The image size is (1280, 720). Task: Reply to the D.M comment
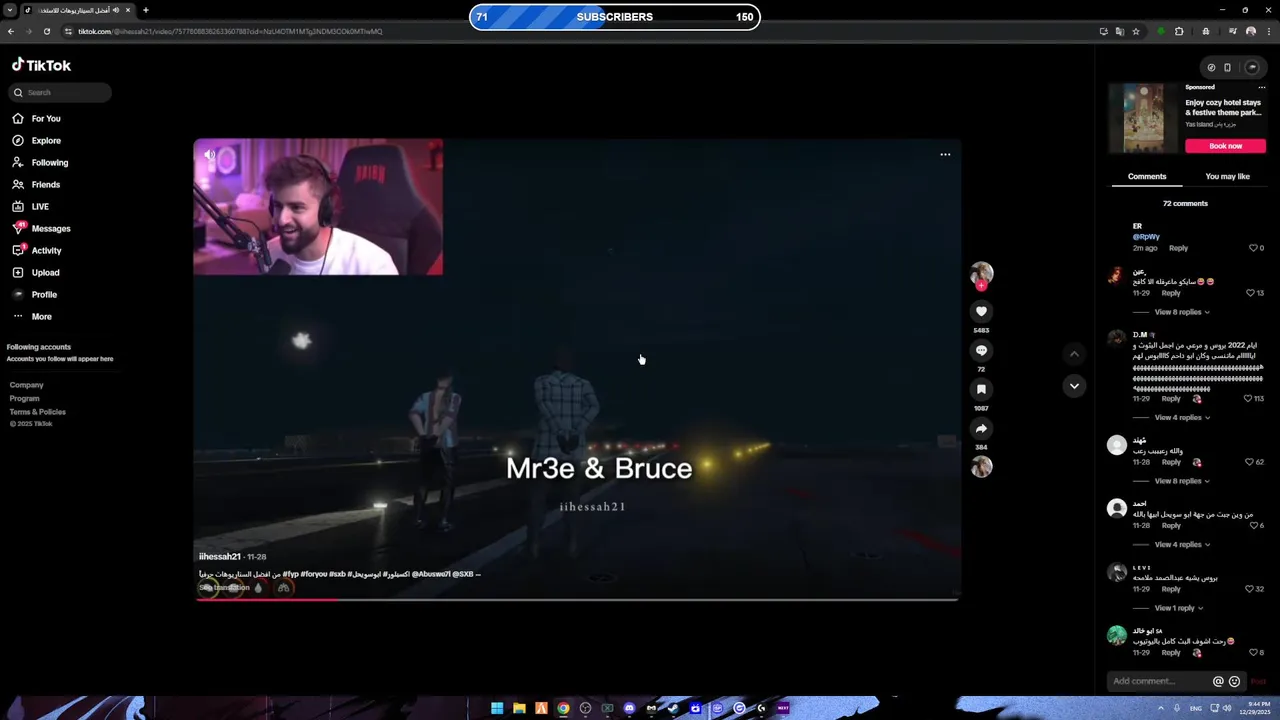pos(1171,399)
